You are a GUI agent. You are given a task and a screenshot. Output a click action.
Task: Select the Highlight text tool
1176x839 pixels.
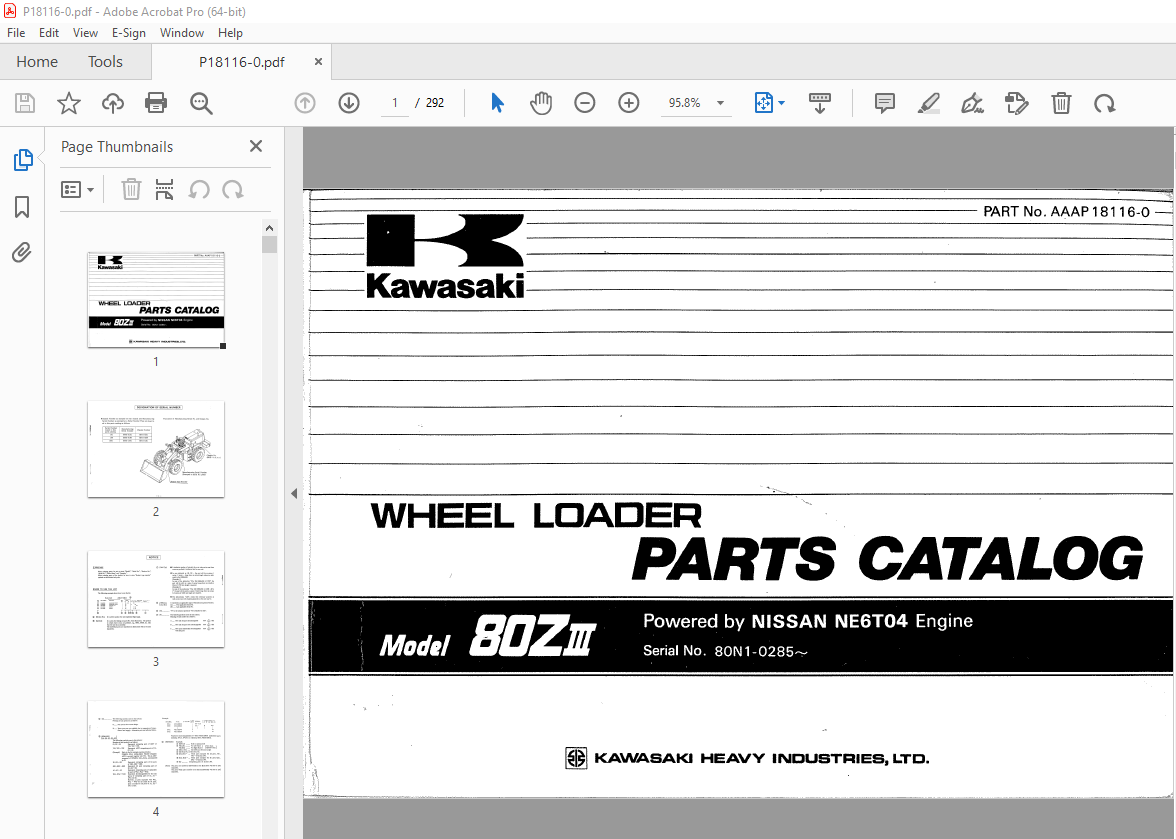(928, 103)
